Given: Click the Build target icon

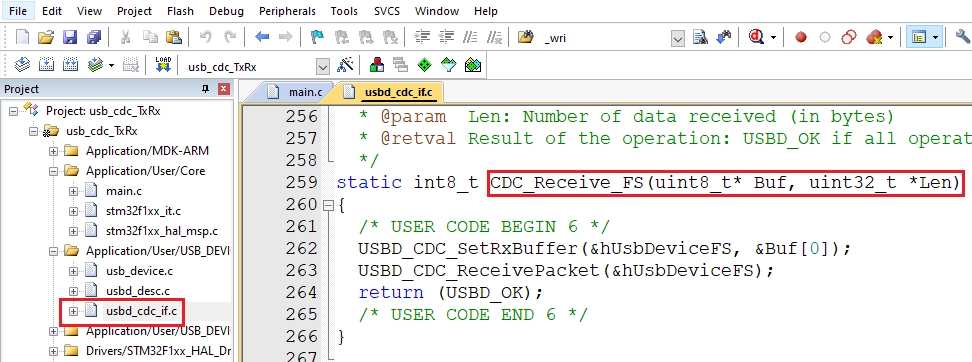Looking at the screenshot, I should pyautogui.click(x=46, y=65).
